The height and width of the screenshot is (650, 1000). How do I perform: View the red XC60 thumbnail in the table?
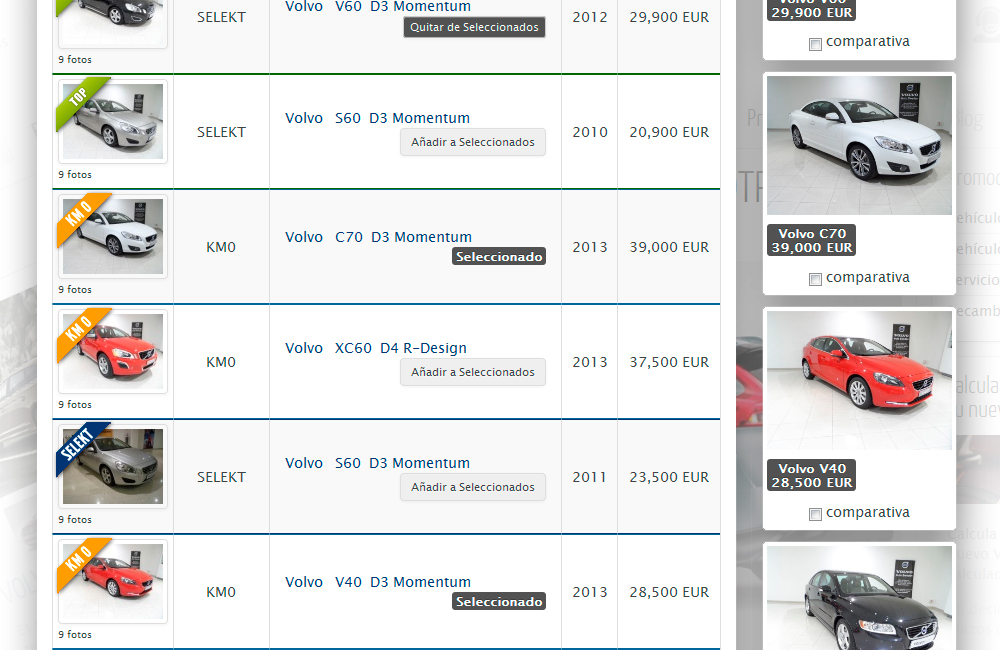point(113,351)
